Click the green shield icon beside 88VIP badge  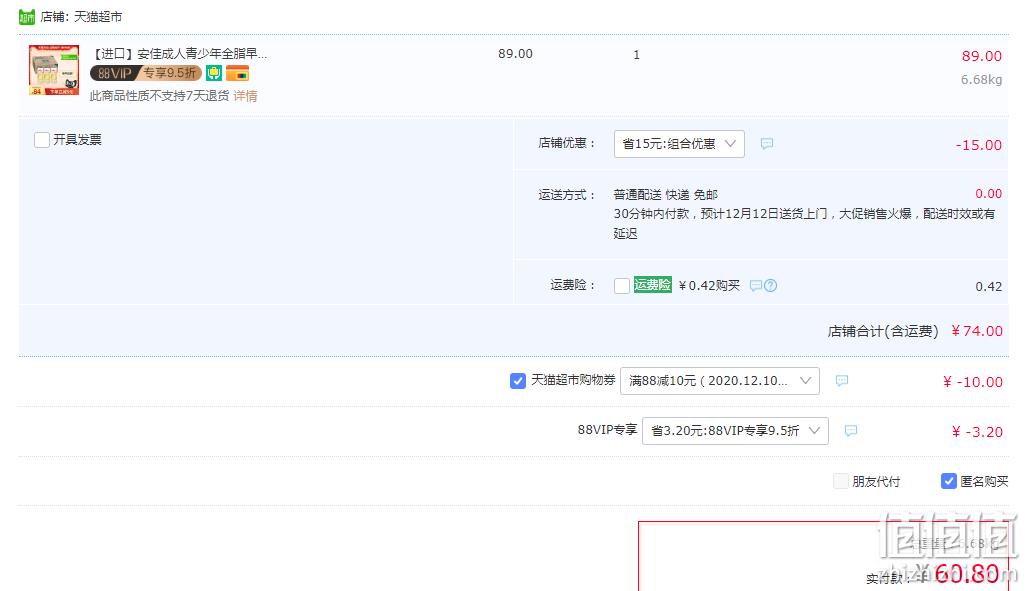tap(214, 73)
